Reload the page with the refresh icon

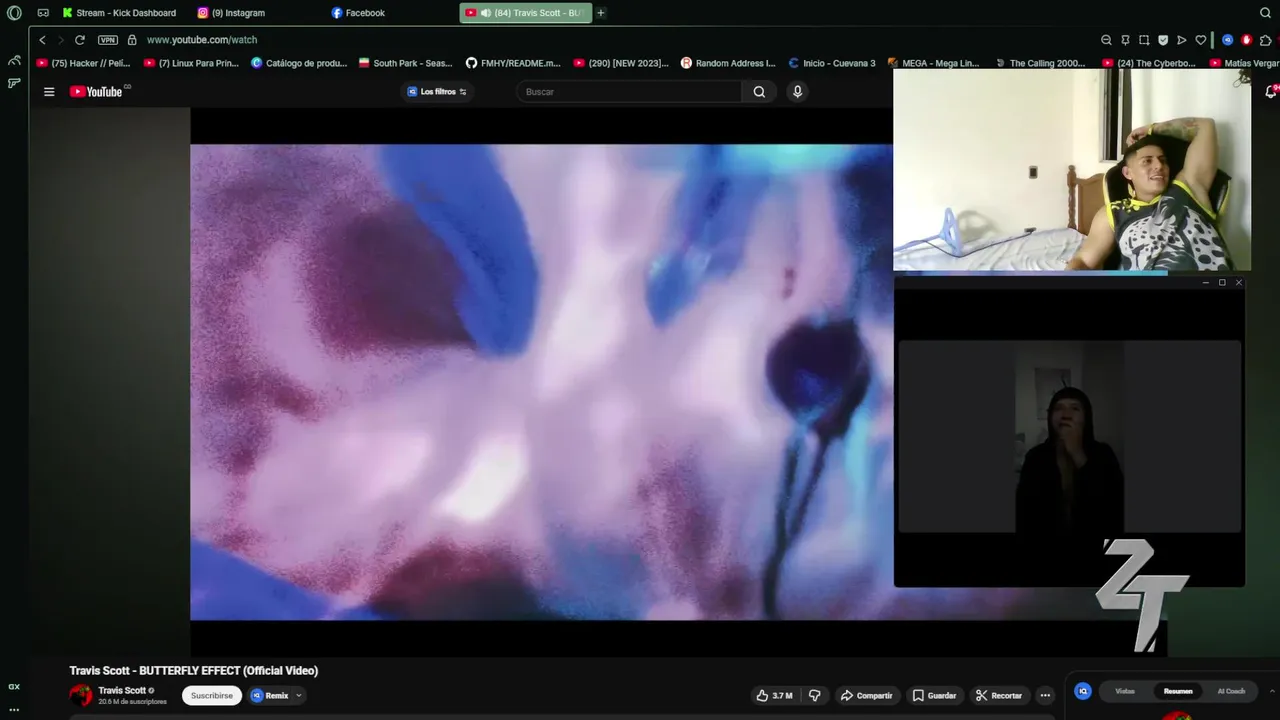pos(80,40)
